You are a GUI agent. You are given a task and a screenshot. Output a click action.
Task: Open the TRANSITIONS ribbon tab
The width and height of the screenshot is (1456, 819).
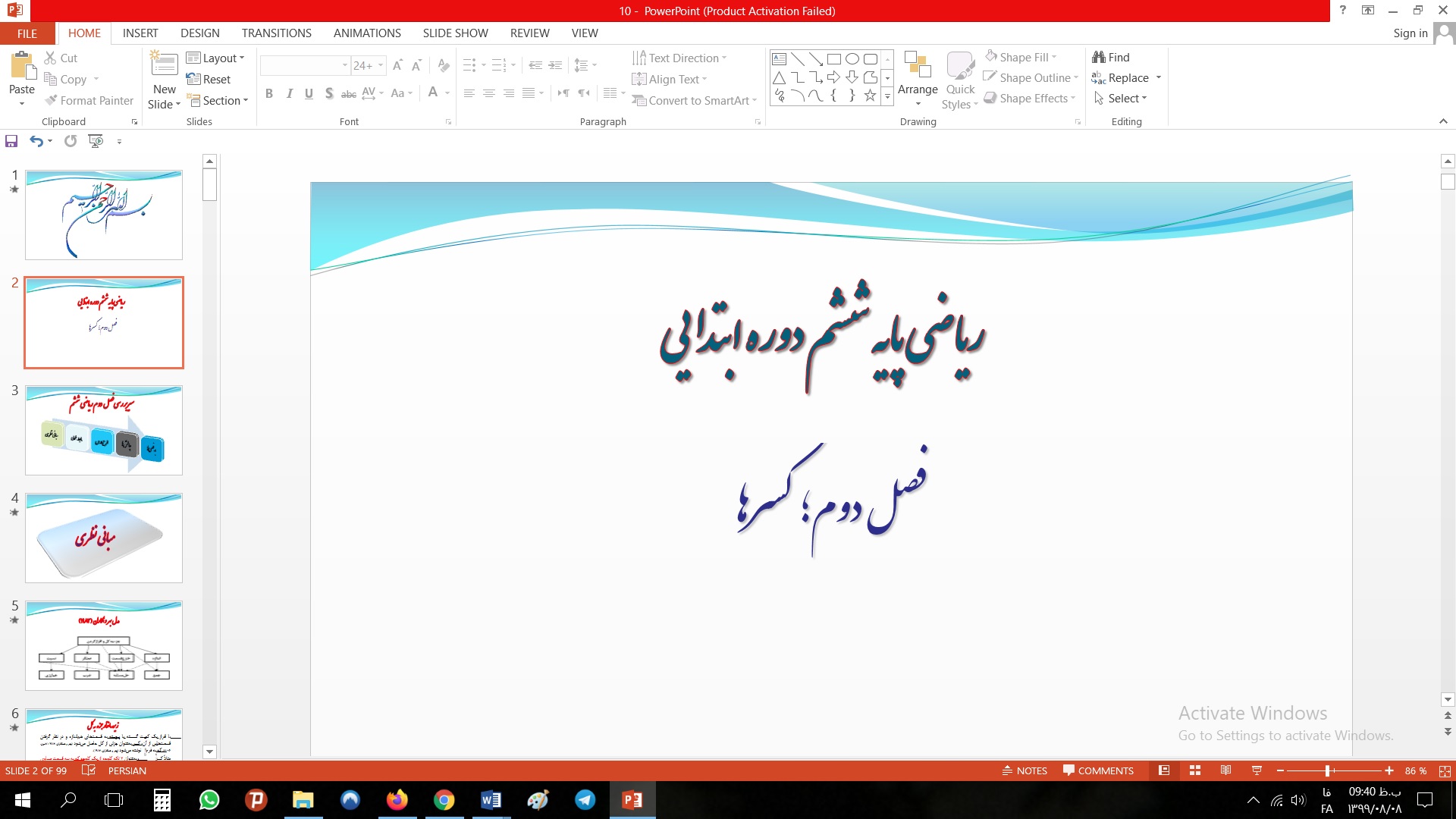(276, 33)
